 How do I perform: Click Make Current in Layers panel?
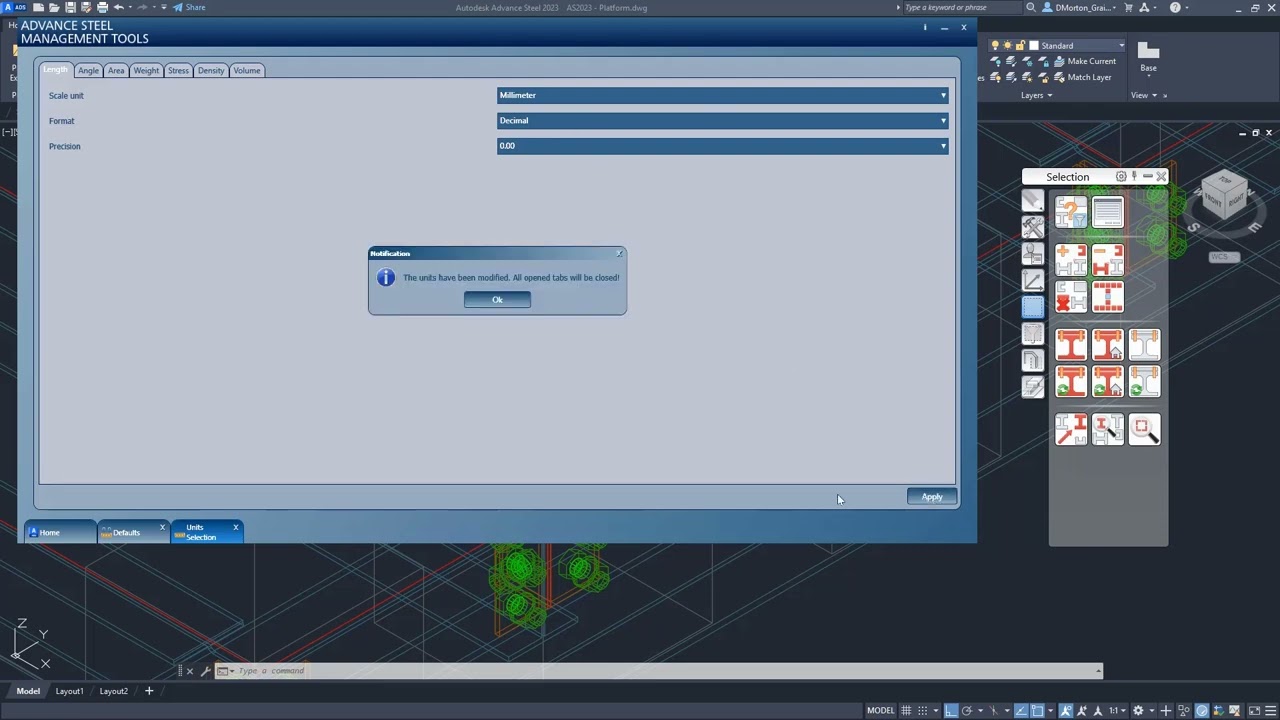pyautogui.click(x=1083, y=61)
